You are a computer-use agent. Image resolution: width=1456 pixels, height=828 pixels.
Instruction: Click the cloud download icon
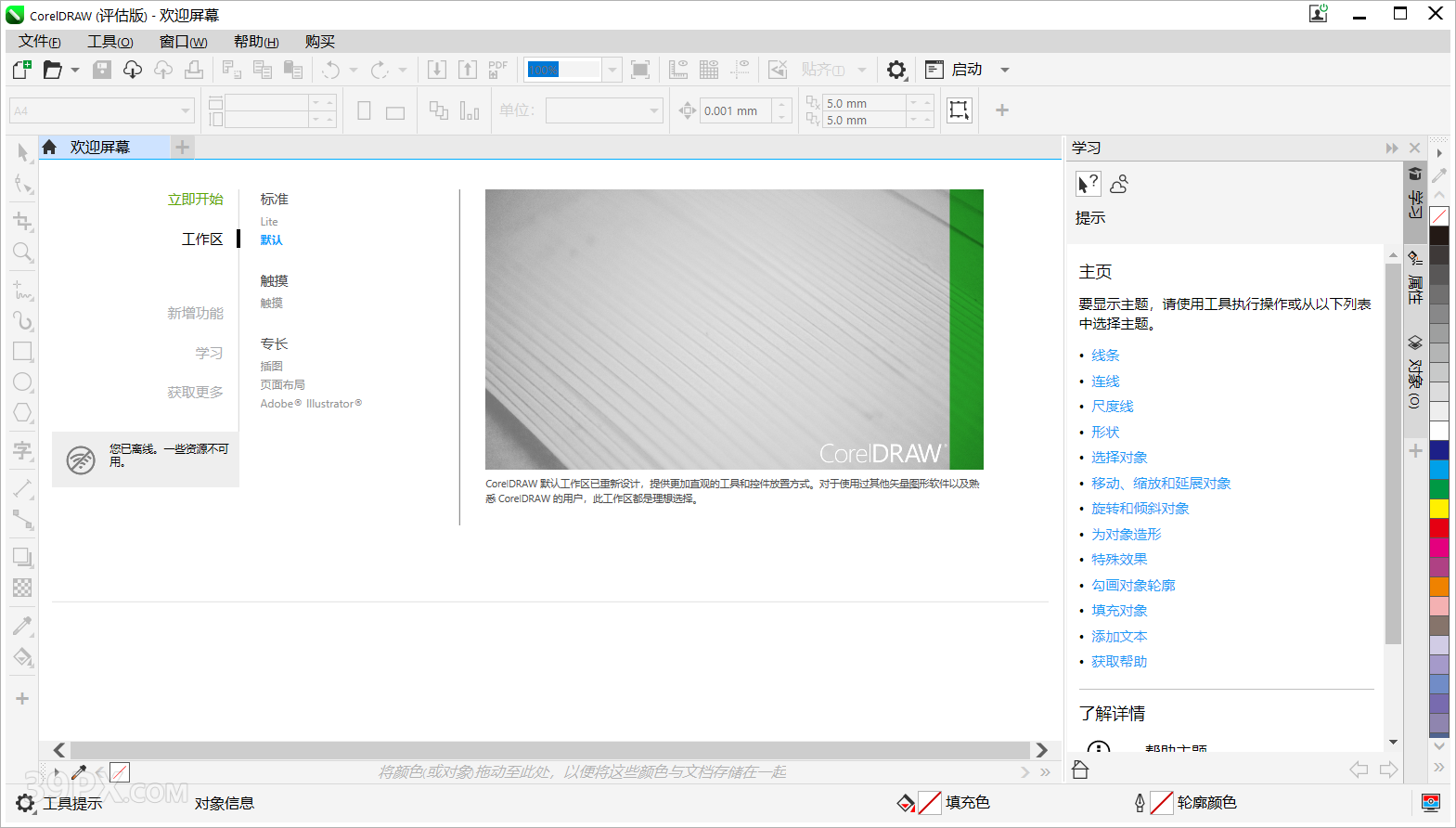[x=133, y=70]
